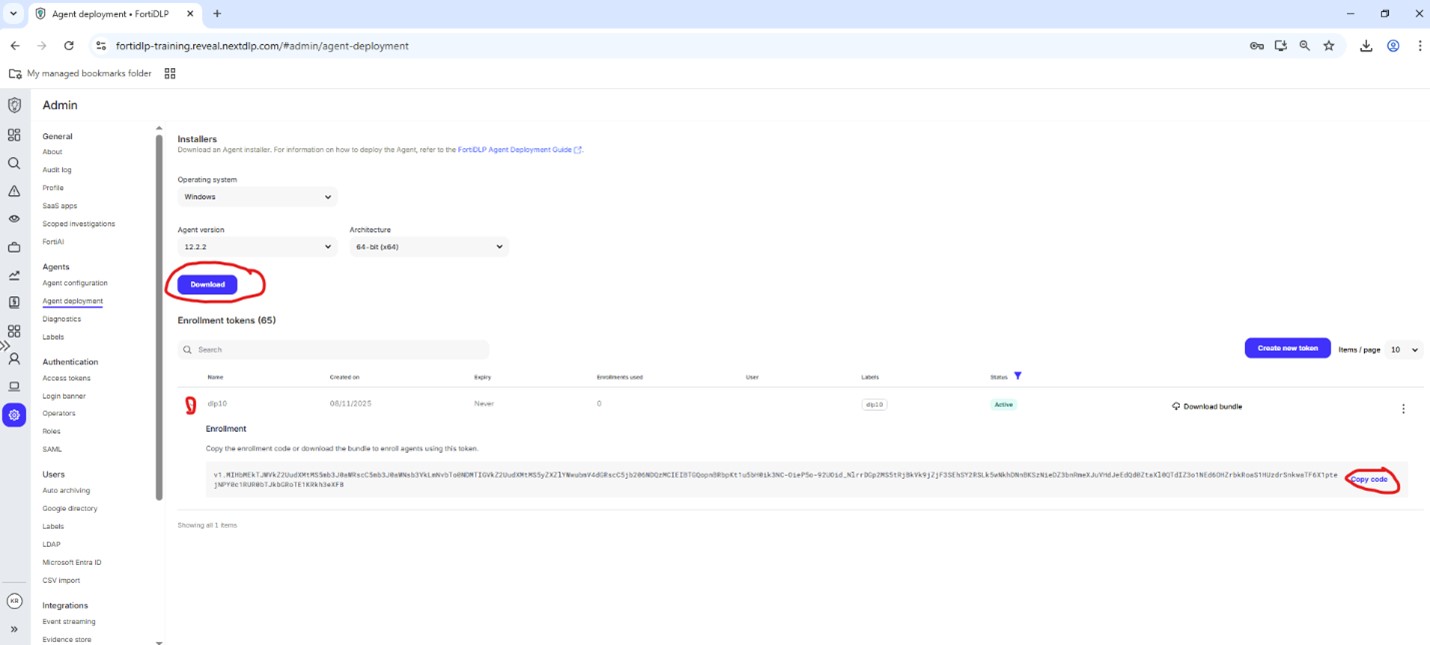Open the FortiDLP Agent Deployment Guide link
Screen dimensions: 1430x645
click(519, 150)
